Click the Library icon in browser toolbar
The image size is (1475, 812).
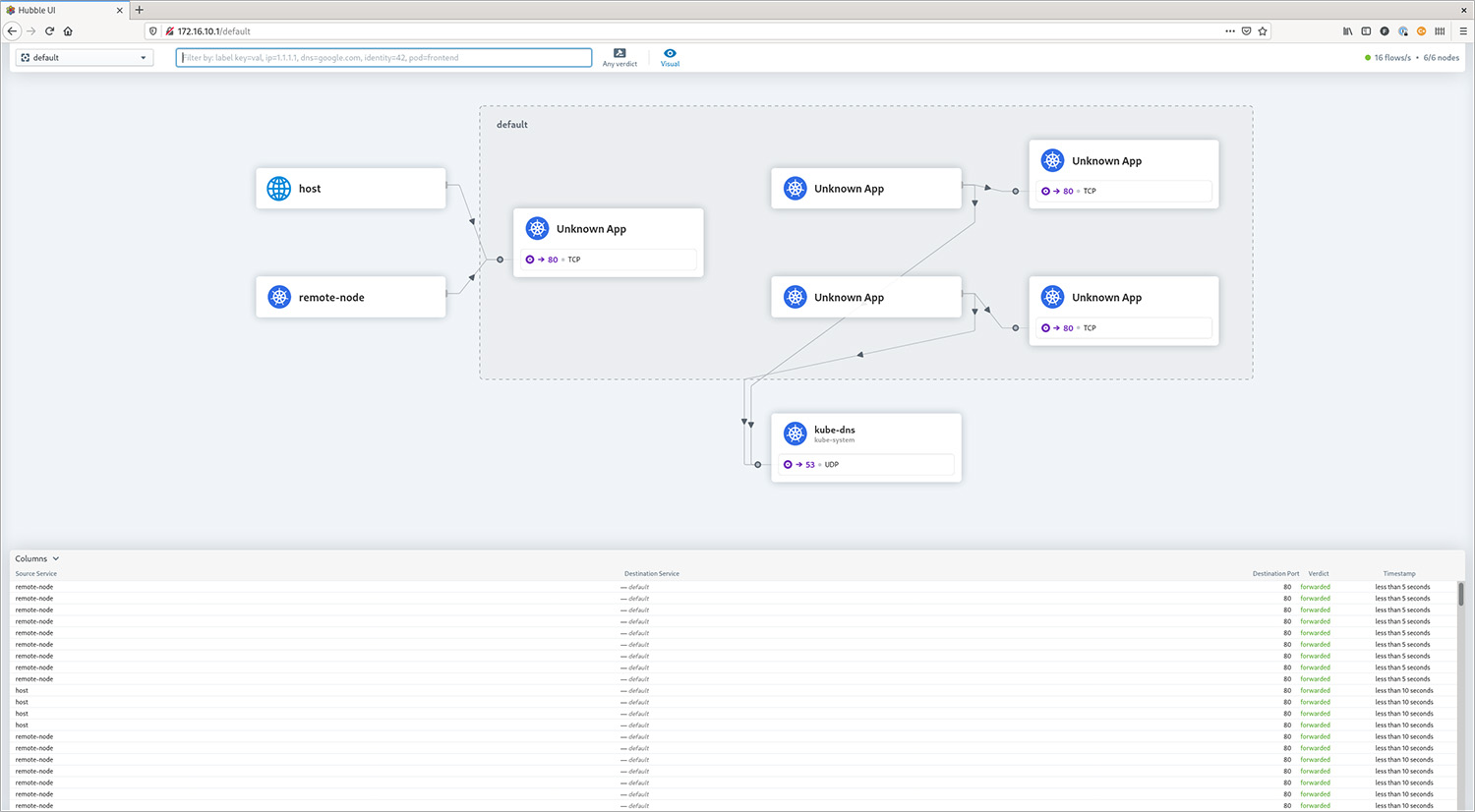coord(1347,30)
